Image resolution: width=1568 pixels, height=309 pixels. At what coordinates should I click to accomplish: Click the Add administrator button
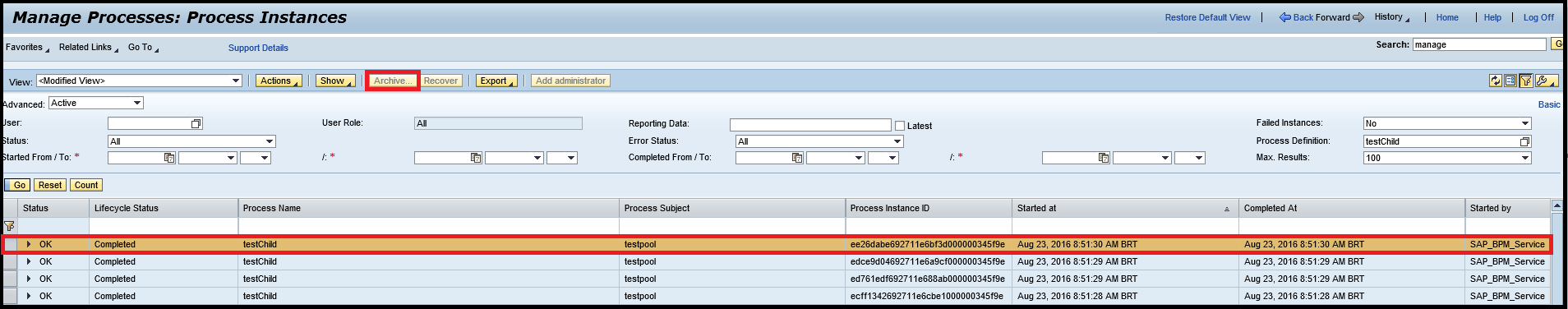tap(571, 81)
